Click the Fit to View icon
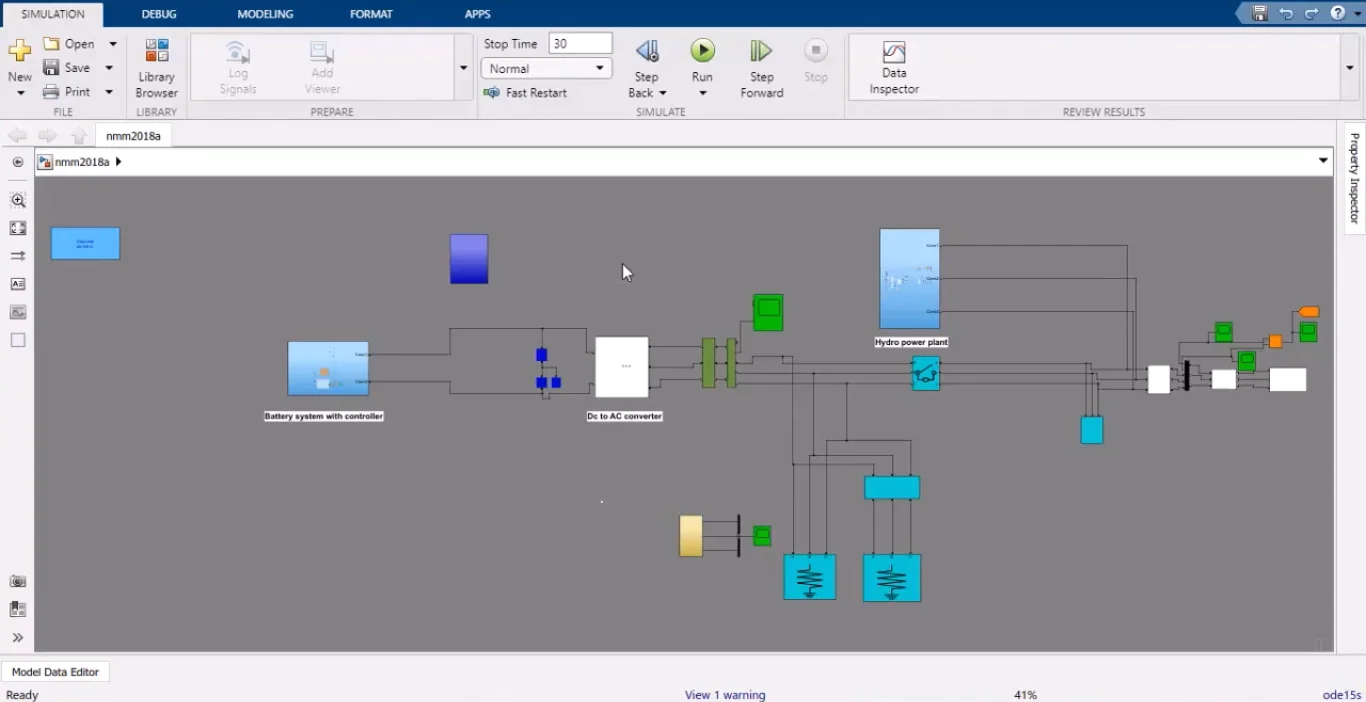The width and height of the screenshot is (1366, 702). pyautogui.click(x=18, y=228)
